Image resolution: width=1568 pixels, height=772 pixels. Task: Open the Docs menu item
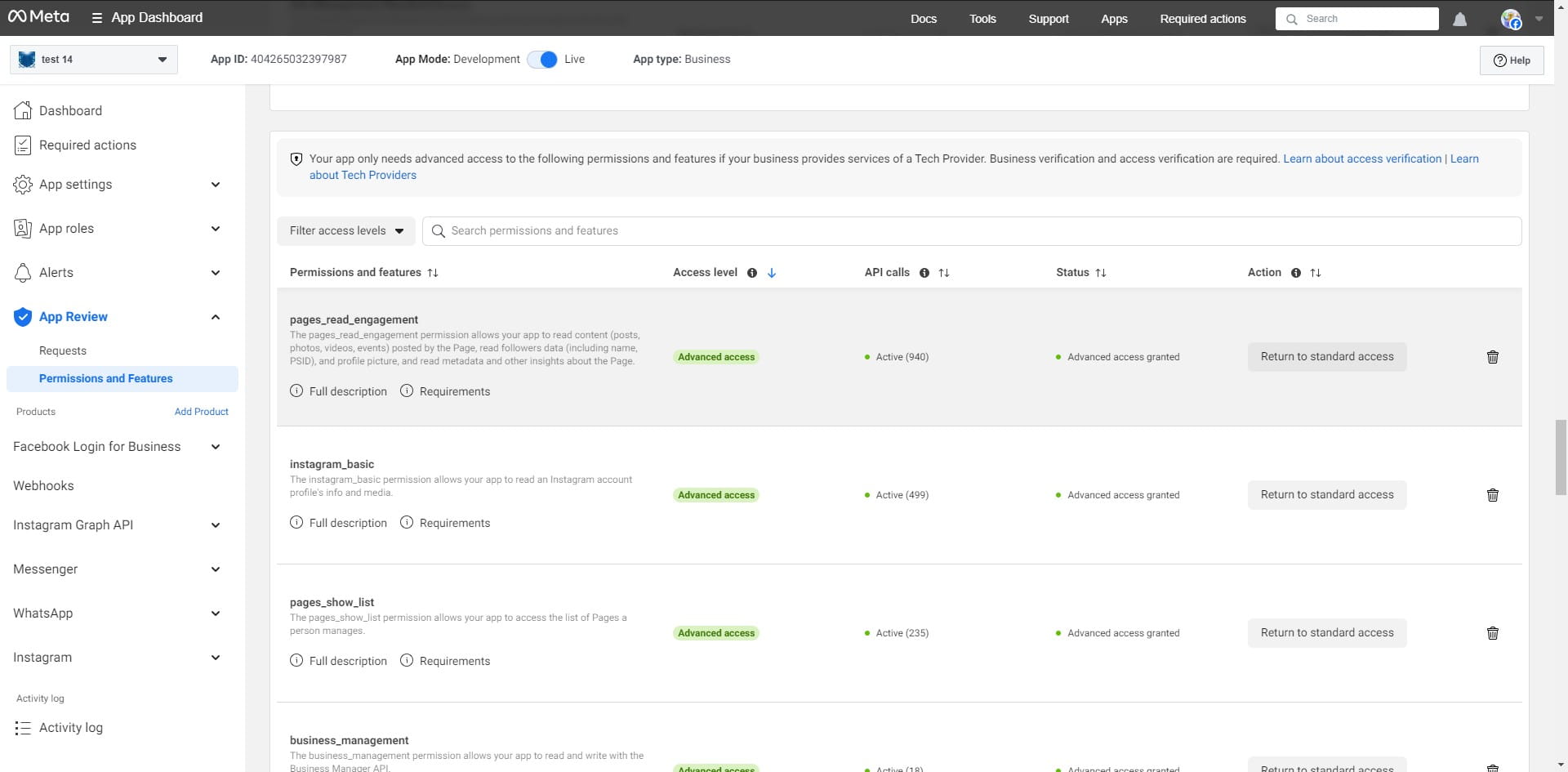(923, 19)
